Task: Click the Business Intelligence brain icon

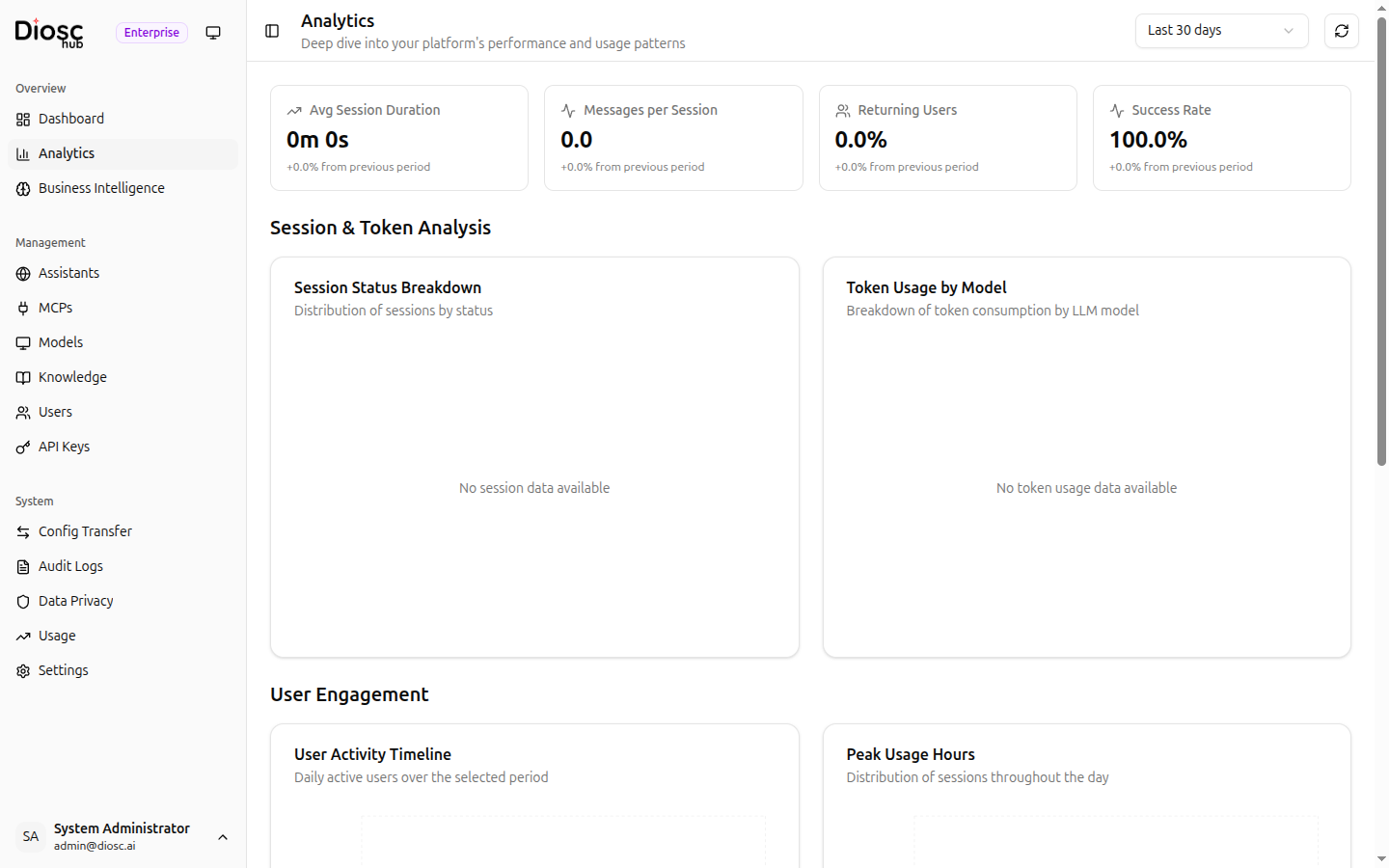Action: 23,189
